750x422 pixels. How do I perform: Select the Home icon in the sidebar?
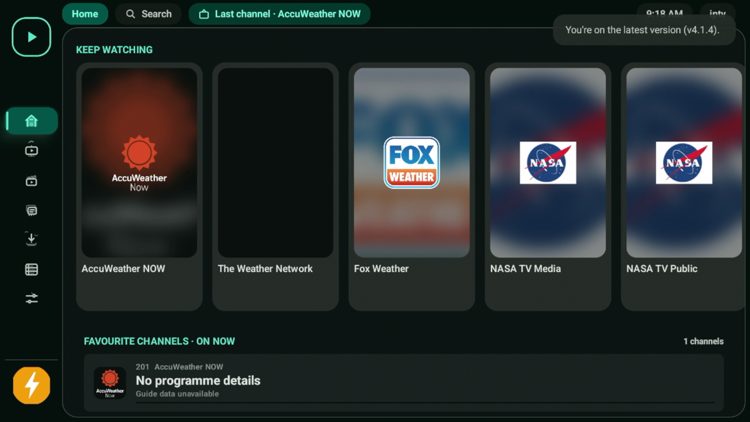point(32,121)
